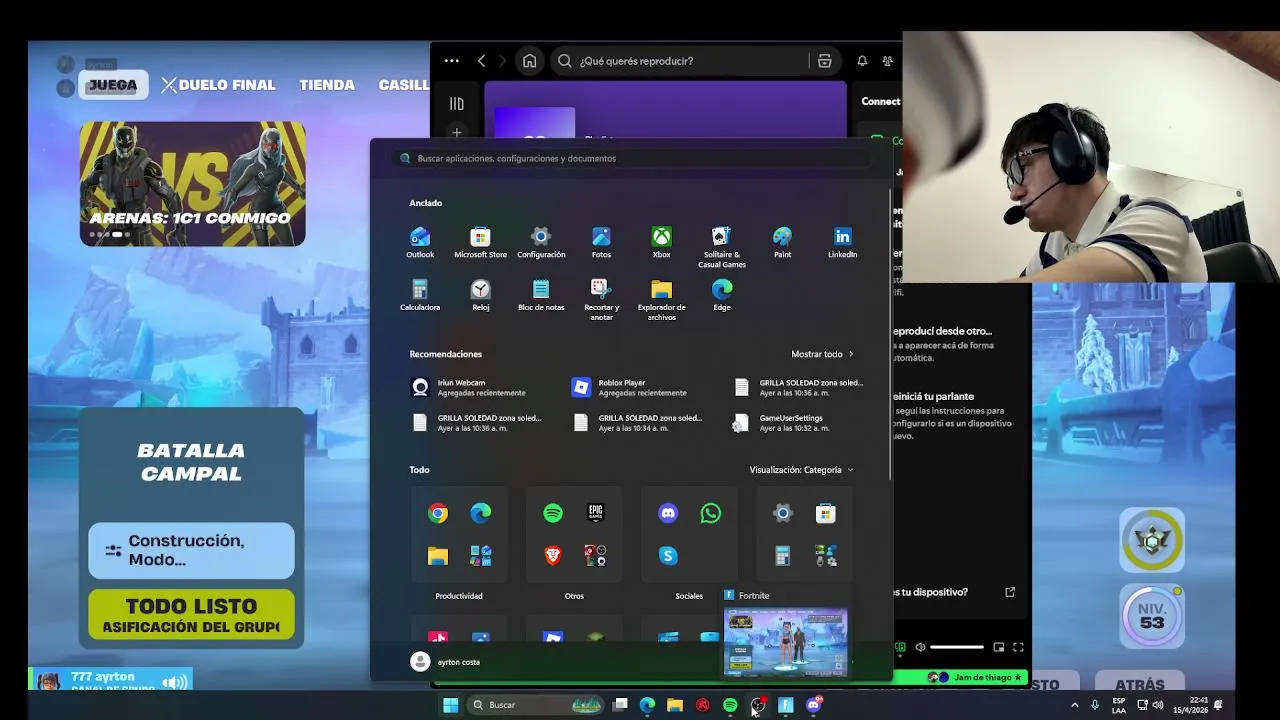Toggle Spotify mini player icon
Screen dimensions: 1280x720
coord(998,647)
